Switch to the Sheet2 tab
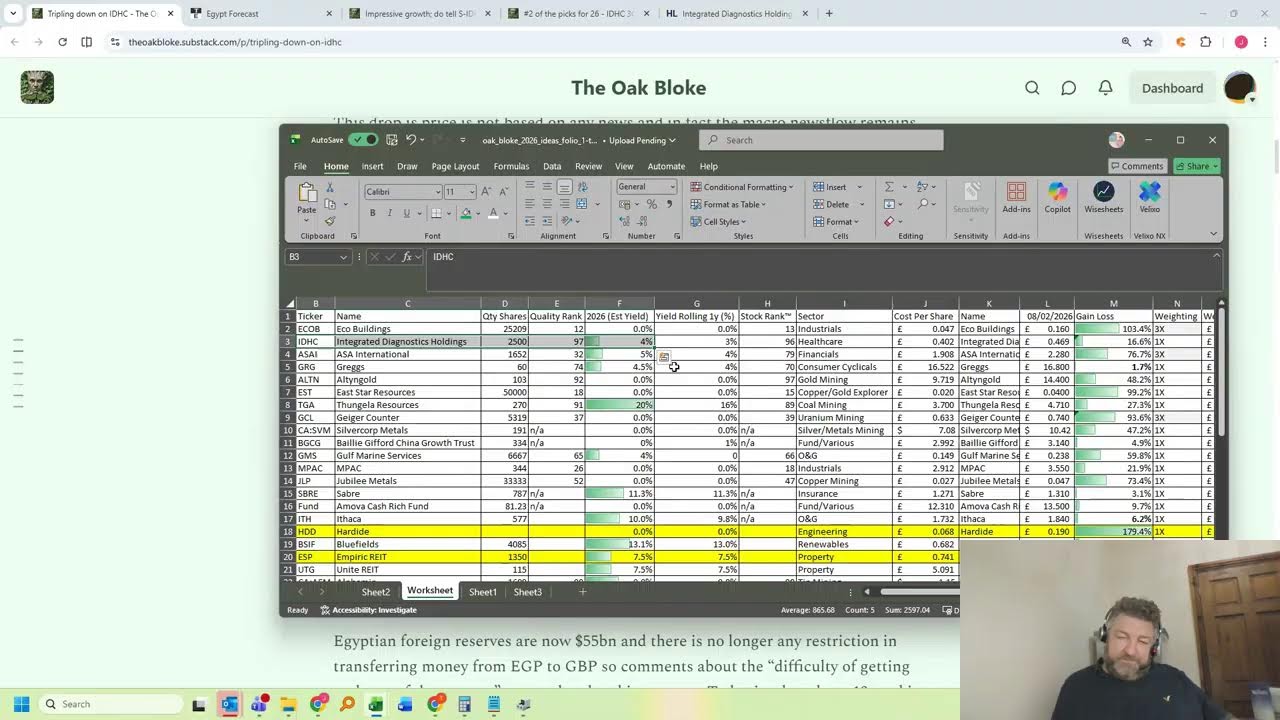The height and width of the screenshot is (720, 1280). pos(376,592)
